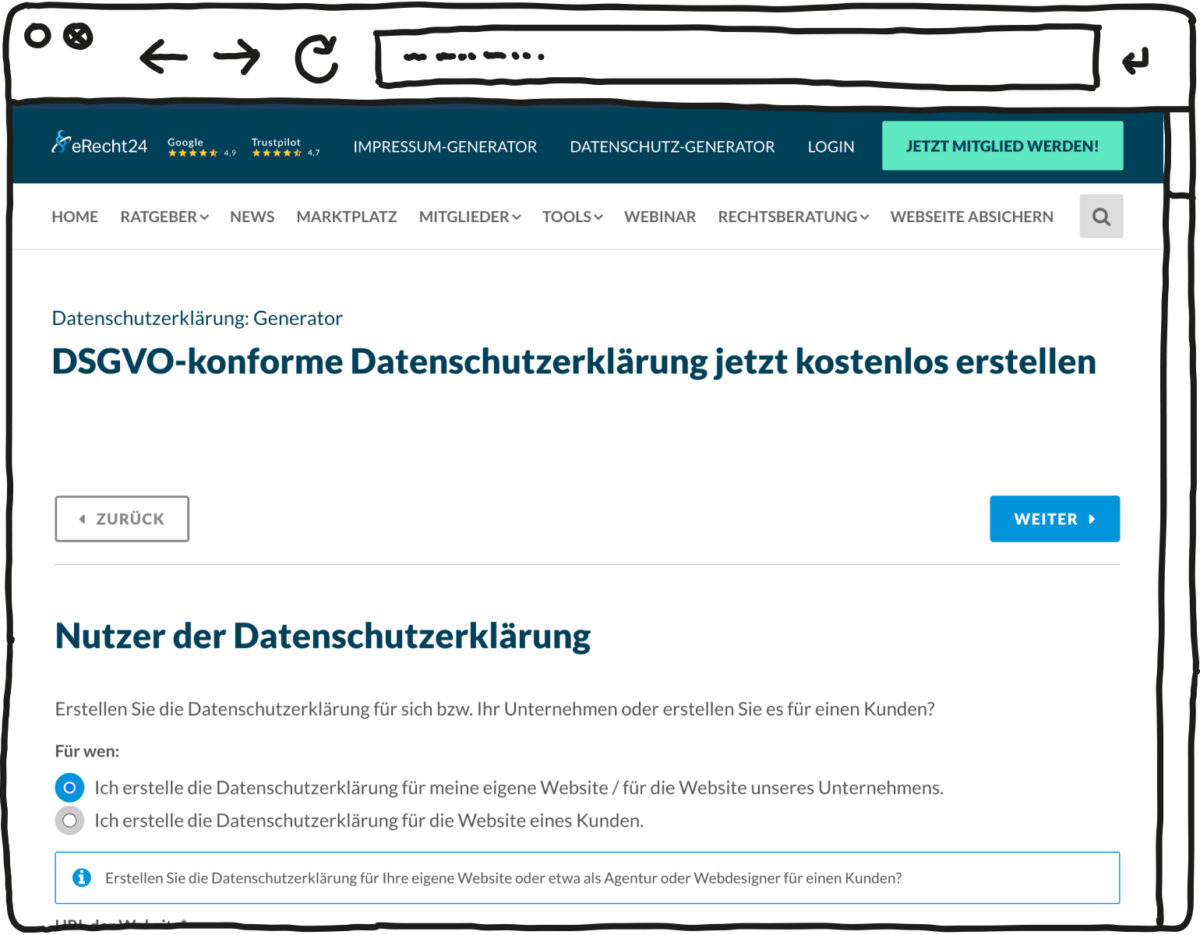This screenshot has height=935, width=1200.
Task: Click the eRecht24 logo
Action: coord(99,146)
